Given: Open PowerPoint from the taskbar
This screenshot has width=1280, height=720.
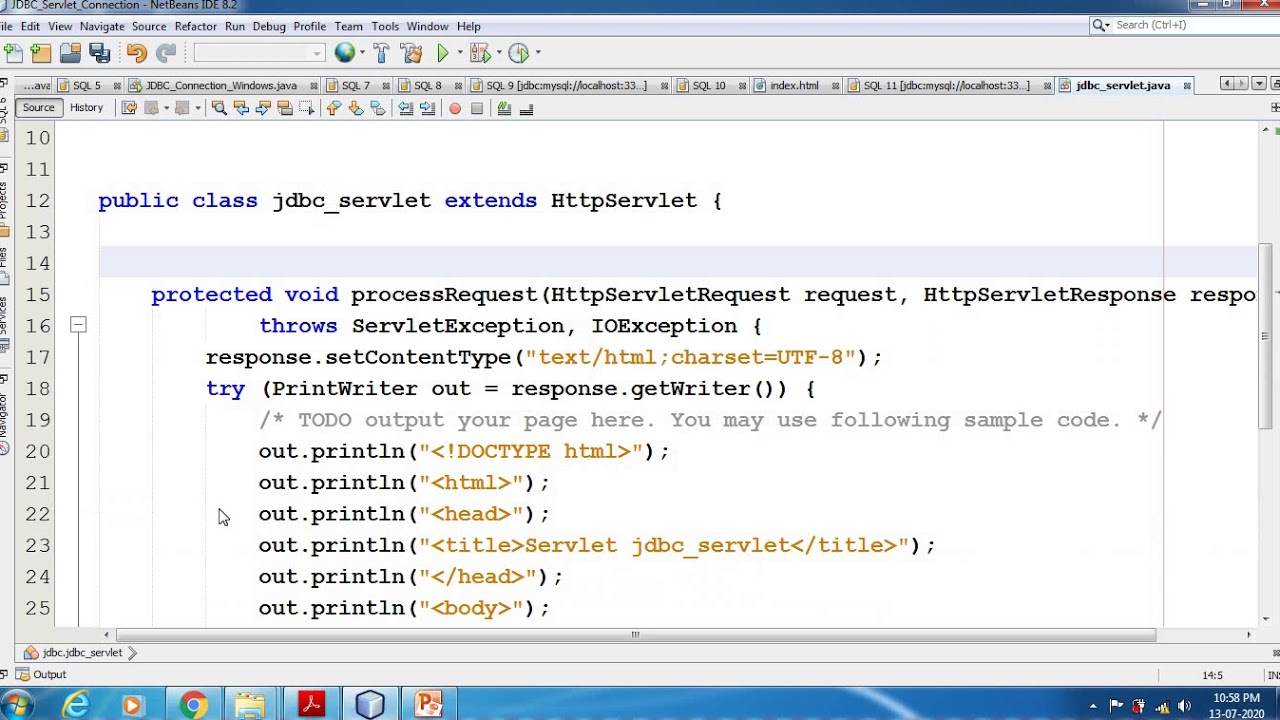Looking at the screenshot, I should [429, 705].
